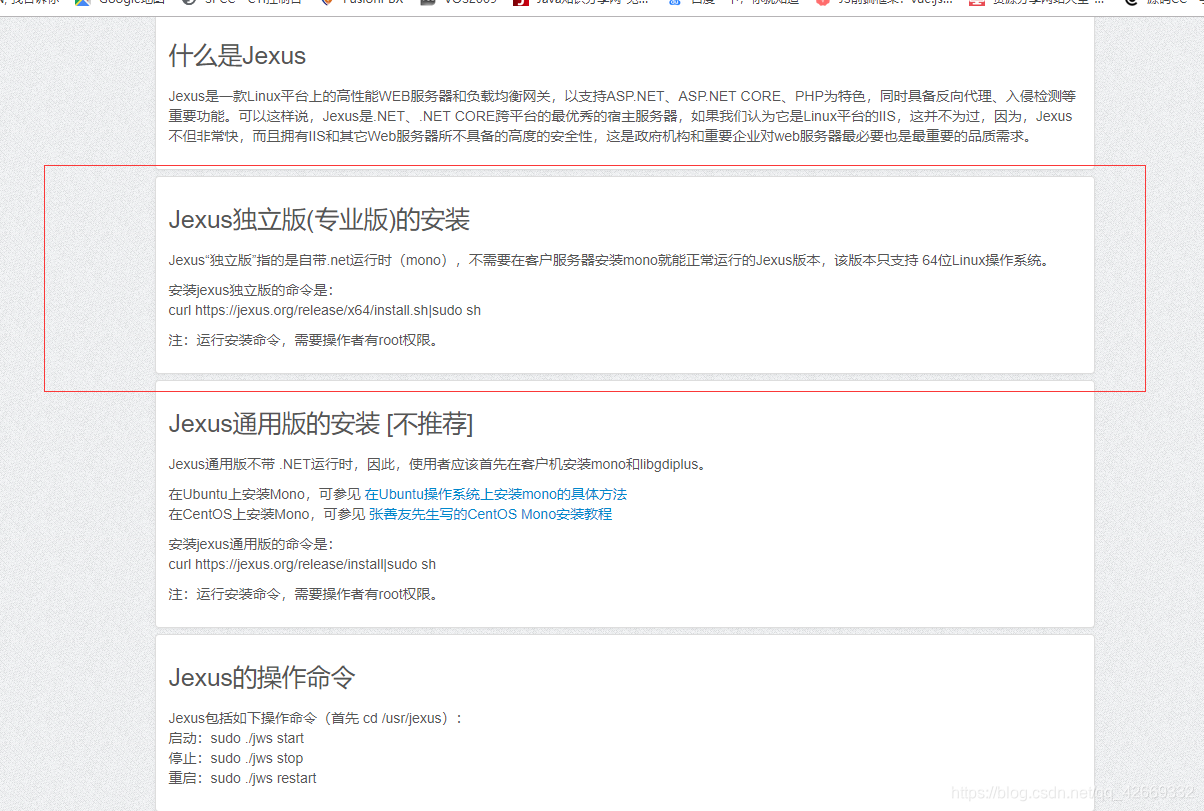Viewport: 1204px width, 811px height.
Task: Click the x64 install.sh curl command line
Action: coord(325,310)
